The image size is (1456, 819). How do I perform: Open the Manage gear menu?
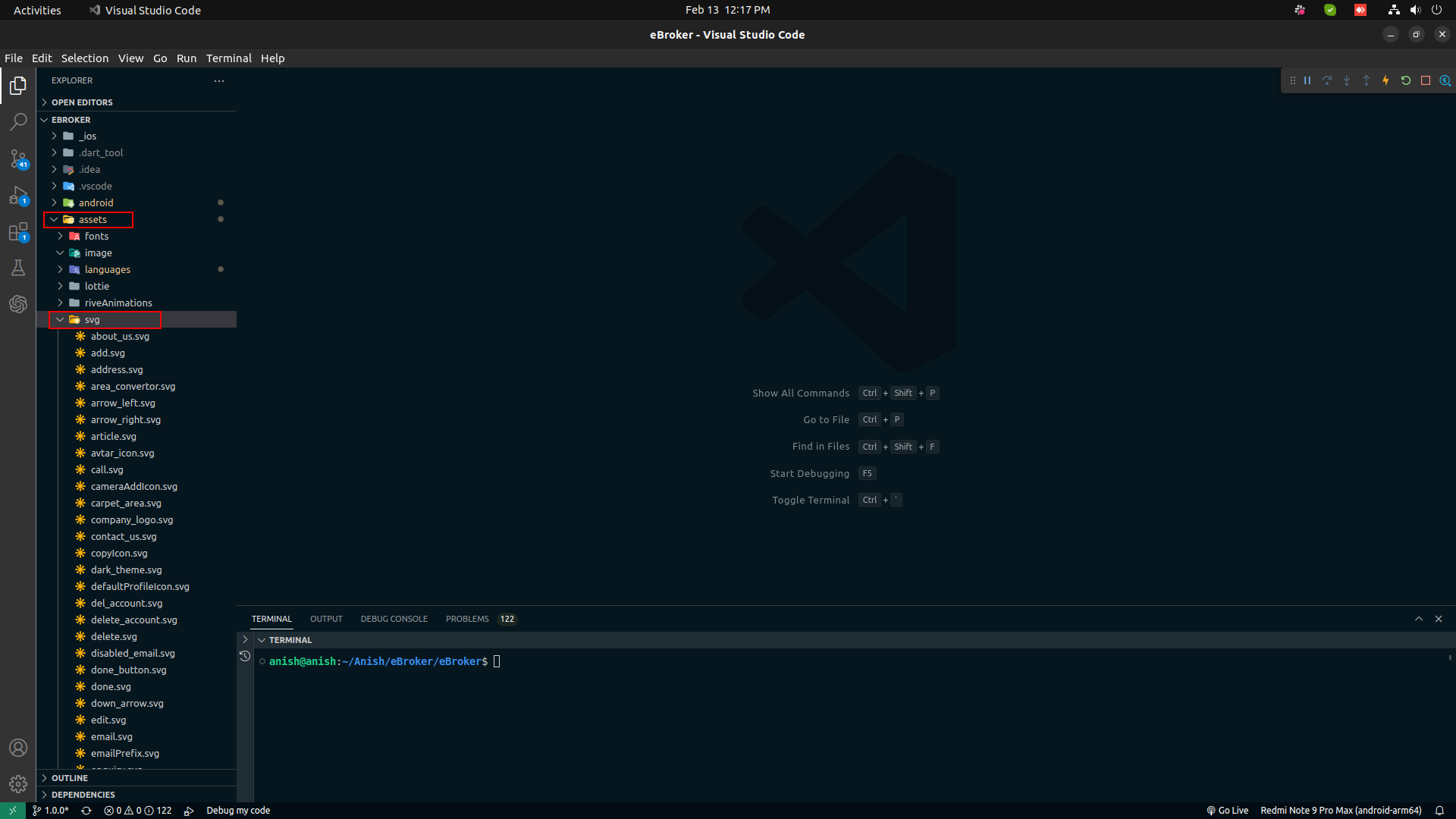pyautogui.click(x=18, y=784)
